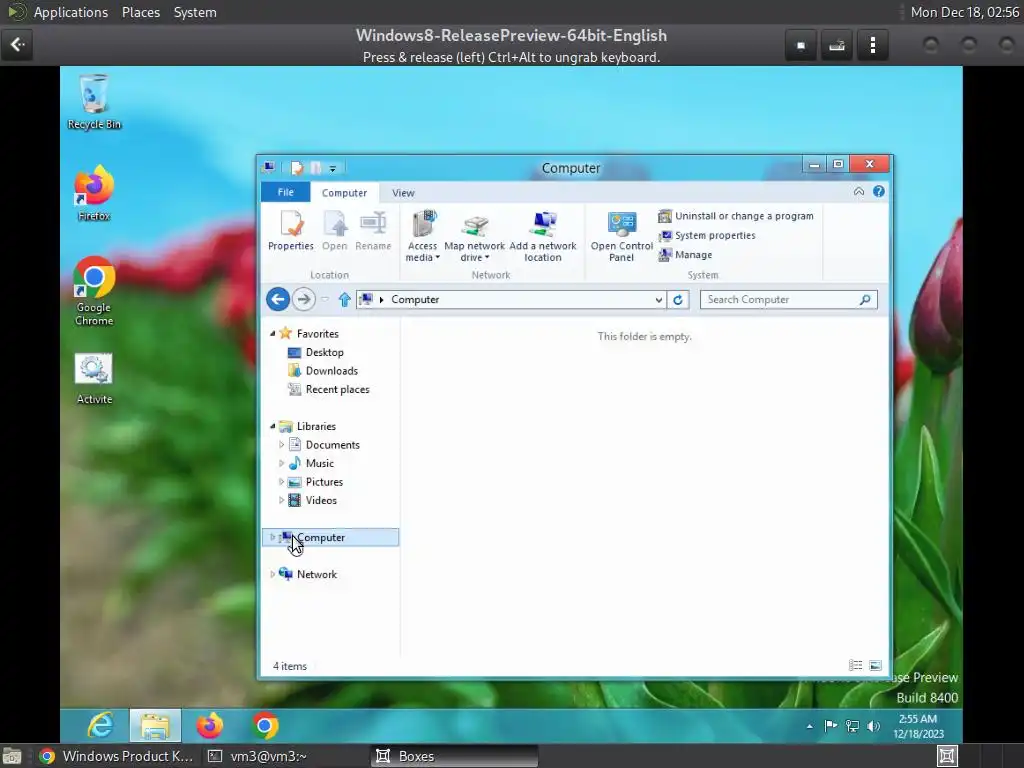Switch to Large icons view icon
Screen dimensions: 1024x768
(x=875, y=665)
